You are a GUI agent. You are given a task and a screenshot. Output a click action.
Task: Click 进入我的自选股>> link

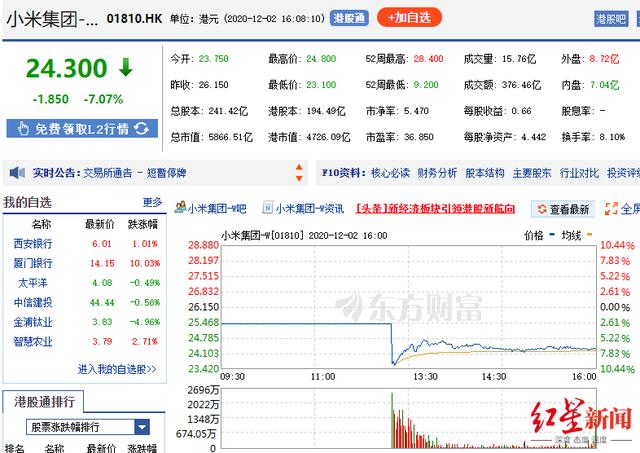click(117, 369)
